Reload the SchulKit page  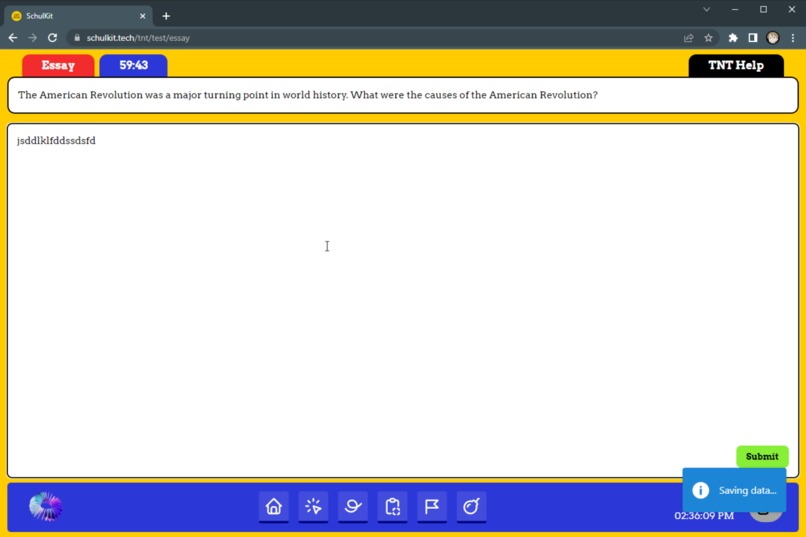tap(52, 38)
